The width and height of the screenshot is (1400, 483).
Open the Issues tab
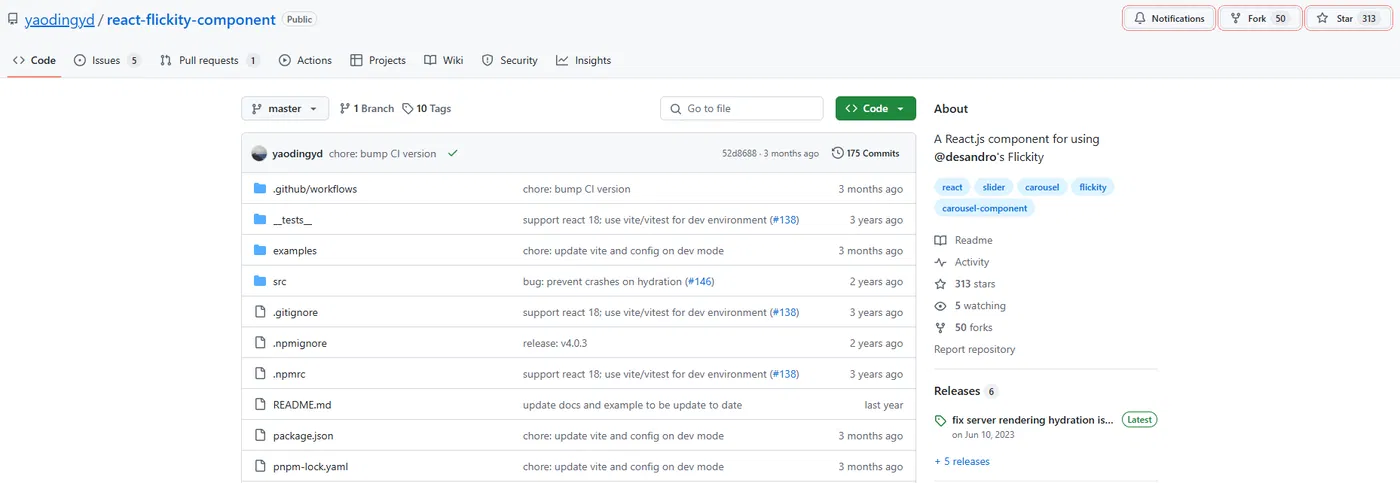click(107, 60)
